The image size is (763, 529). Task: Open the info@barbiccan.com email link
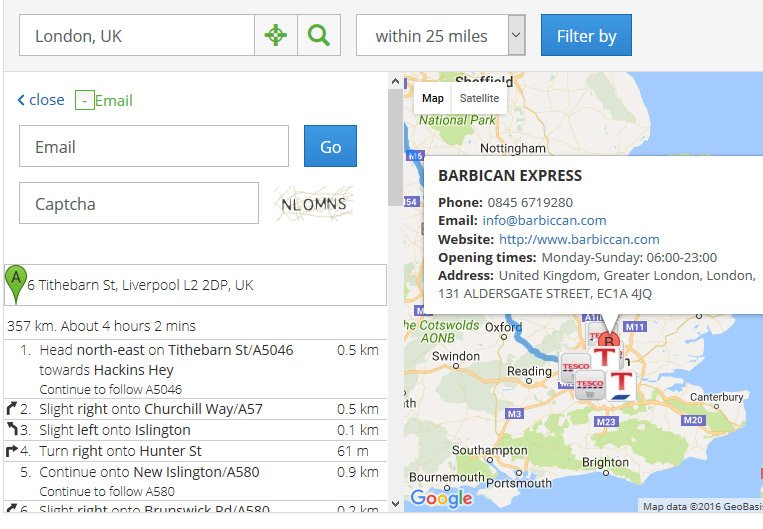click(544, 220)
